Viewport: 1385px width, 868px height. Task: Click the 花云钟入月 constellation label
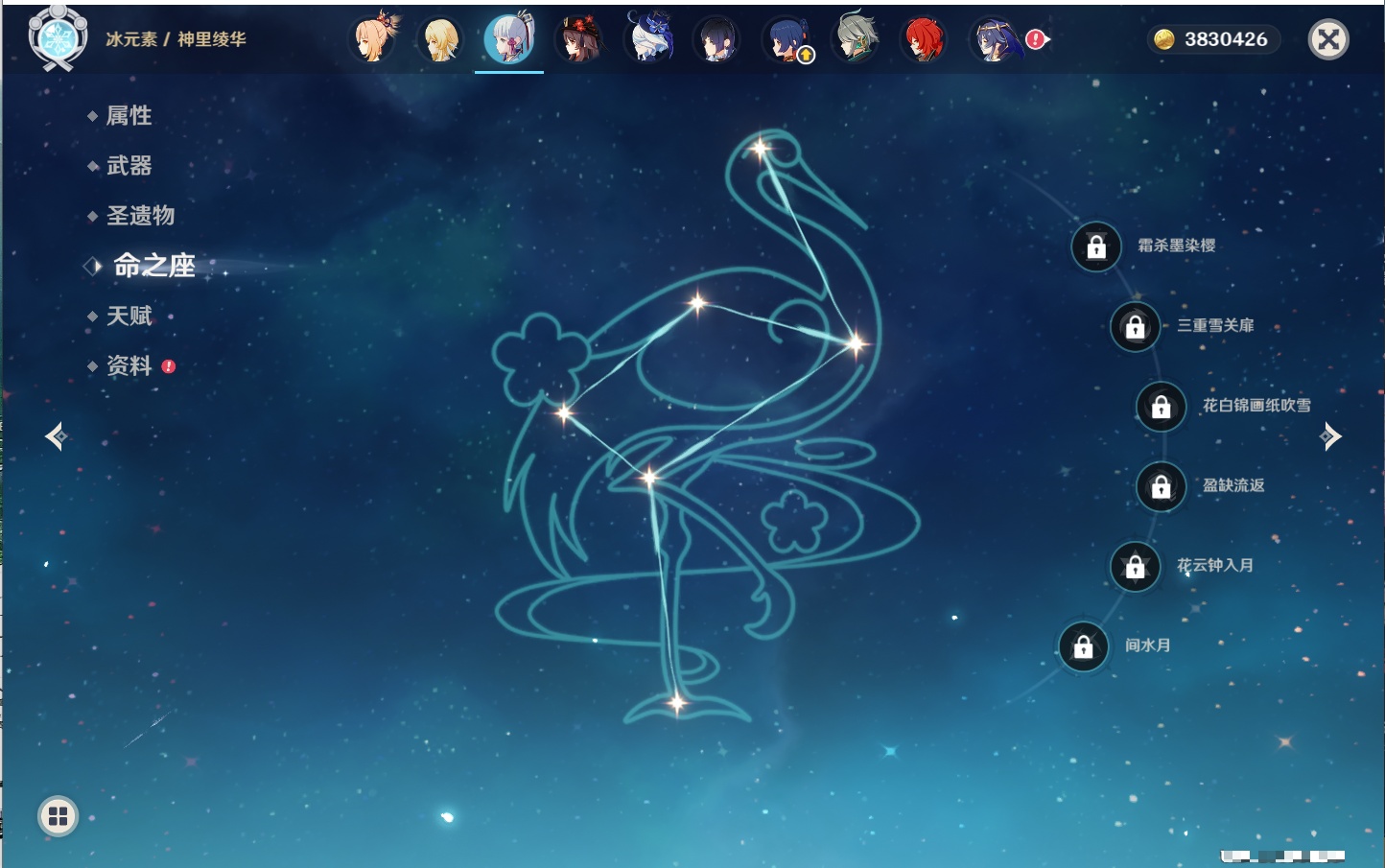(x=1215, y=565)
